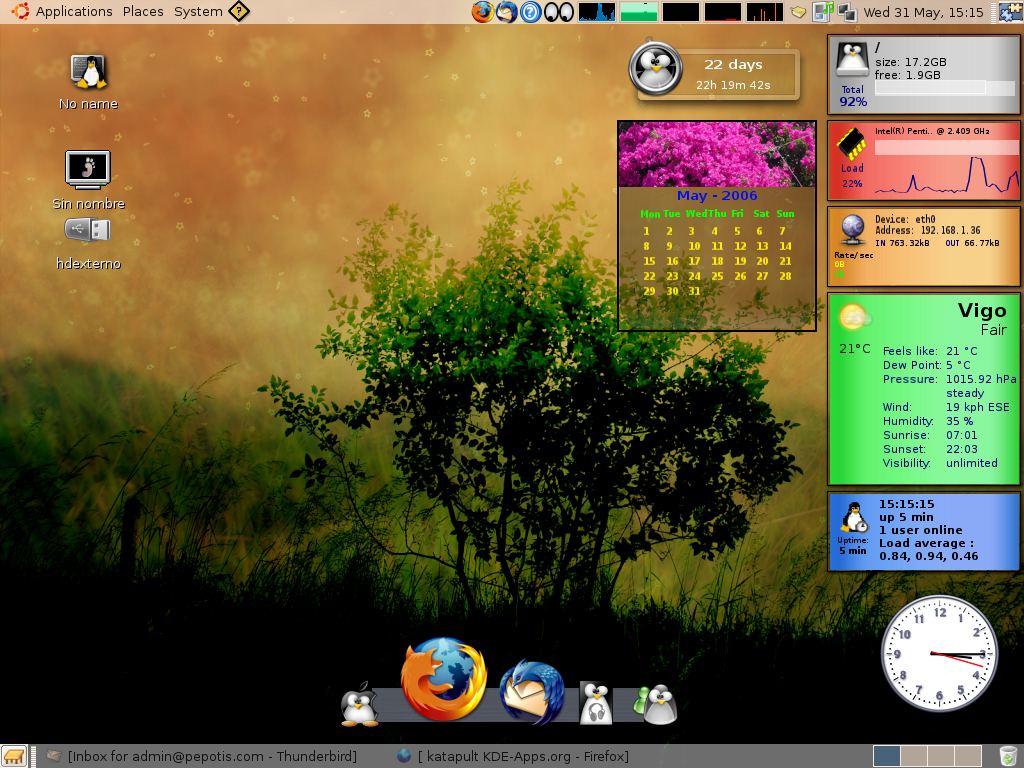Open the Places menu
This screenshot has height=768, width=1024.
click(143, 12)
